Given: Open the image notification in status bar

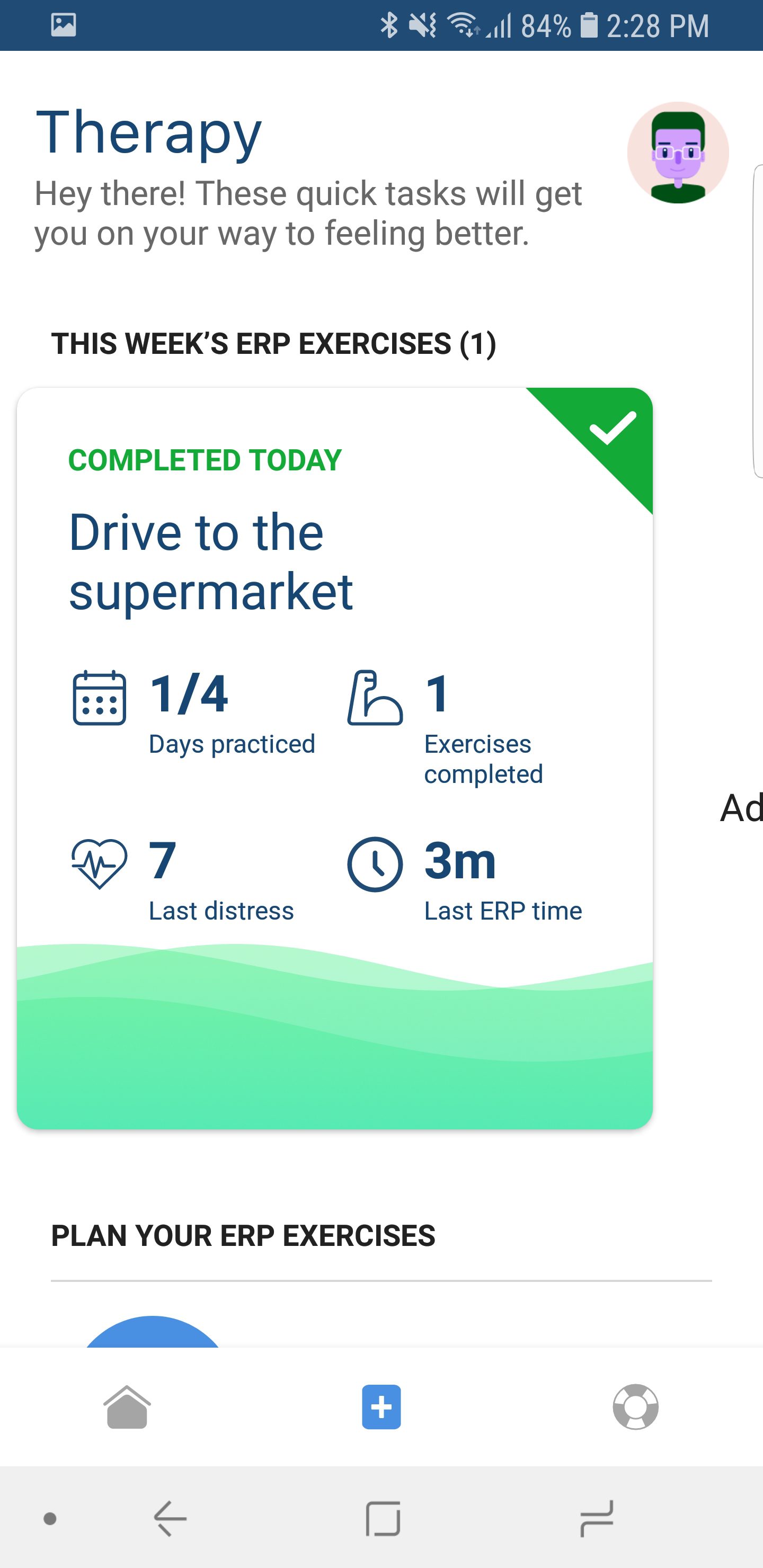Looking at the screenshot, I should 64,25.
